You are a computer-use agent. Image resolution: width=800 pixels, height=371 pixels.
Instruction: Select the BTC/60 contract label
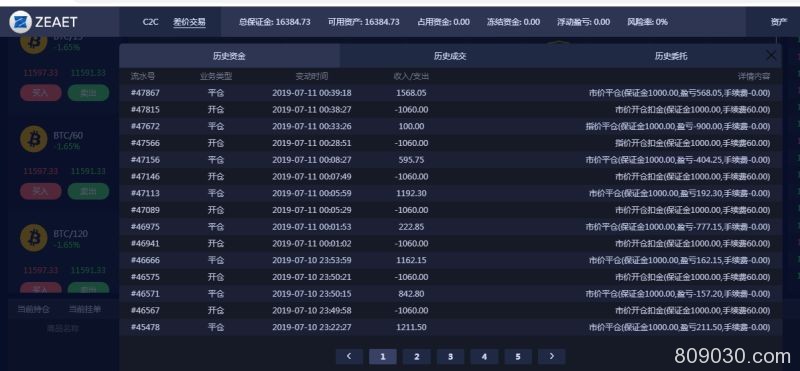68,135
